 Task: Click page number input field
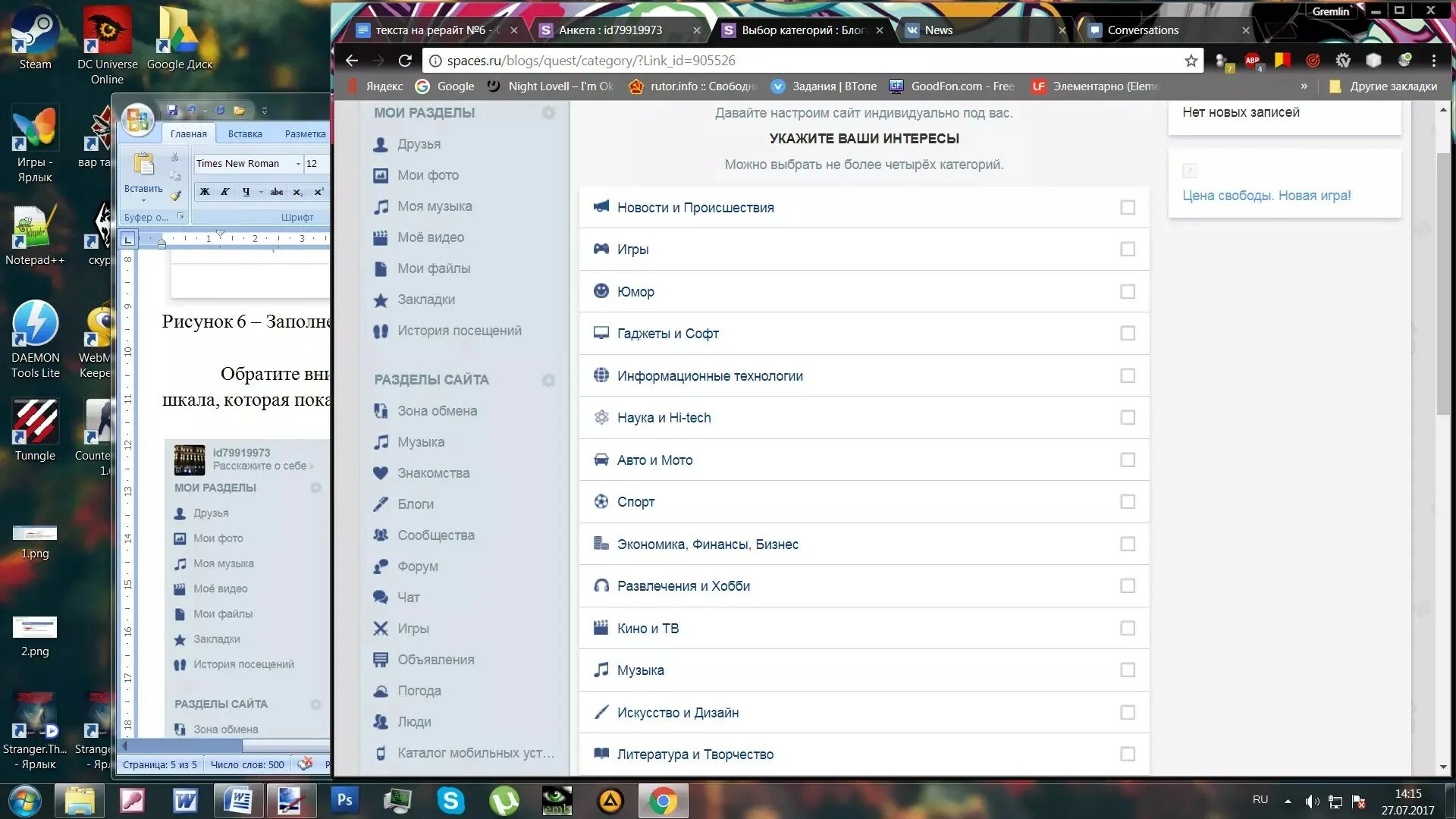[160, 765]
